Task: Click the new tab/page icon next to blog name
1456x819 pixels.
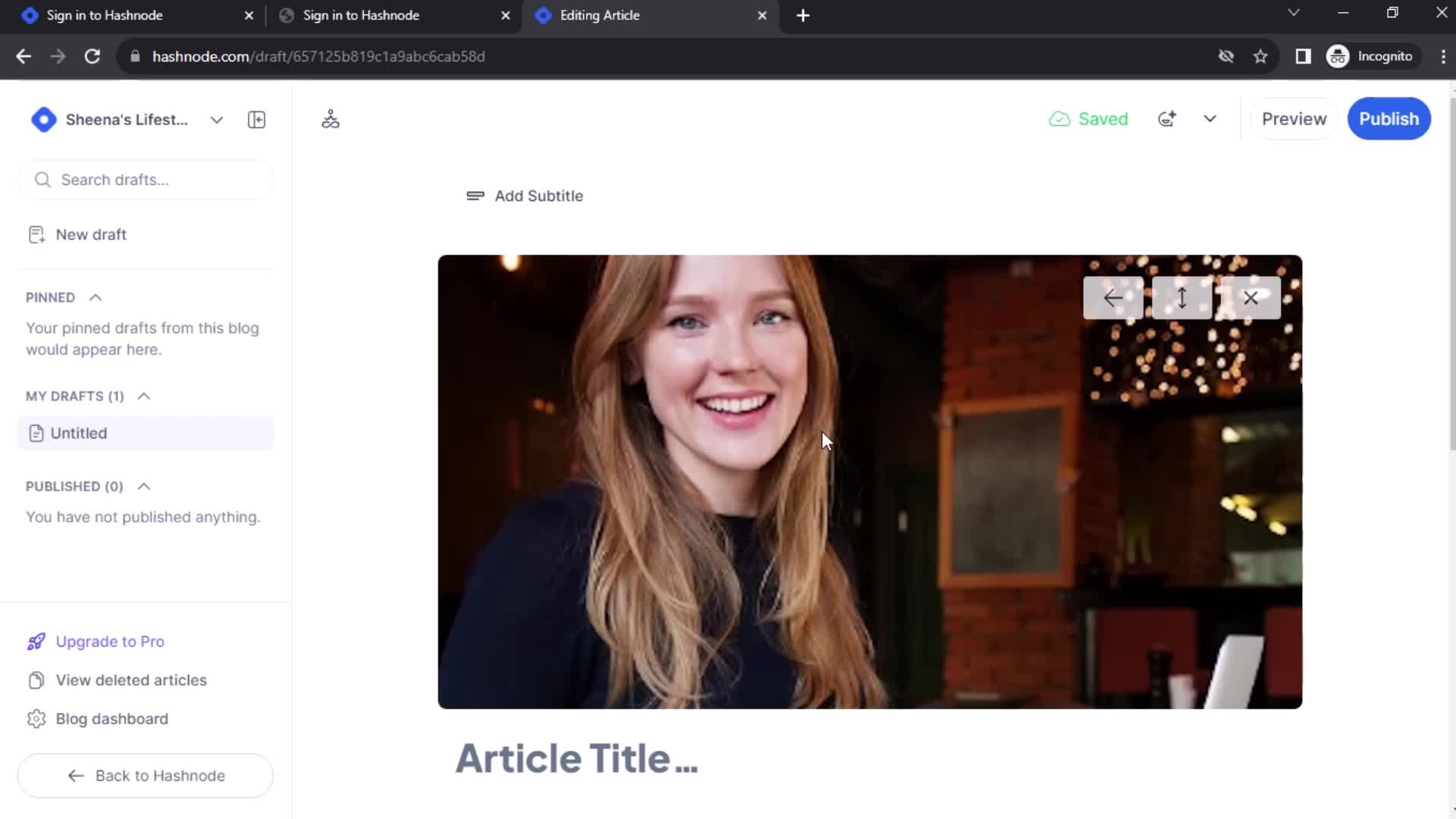Action: click(x=256, y=119)
